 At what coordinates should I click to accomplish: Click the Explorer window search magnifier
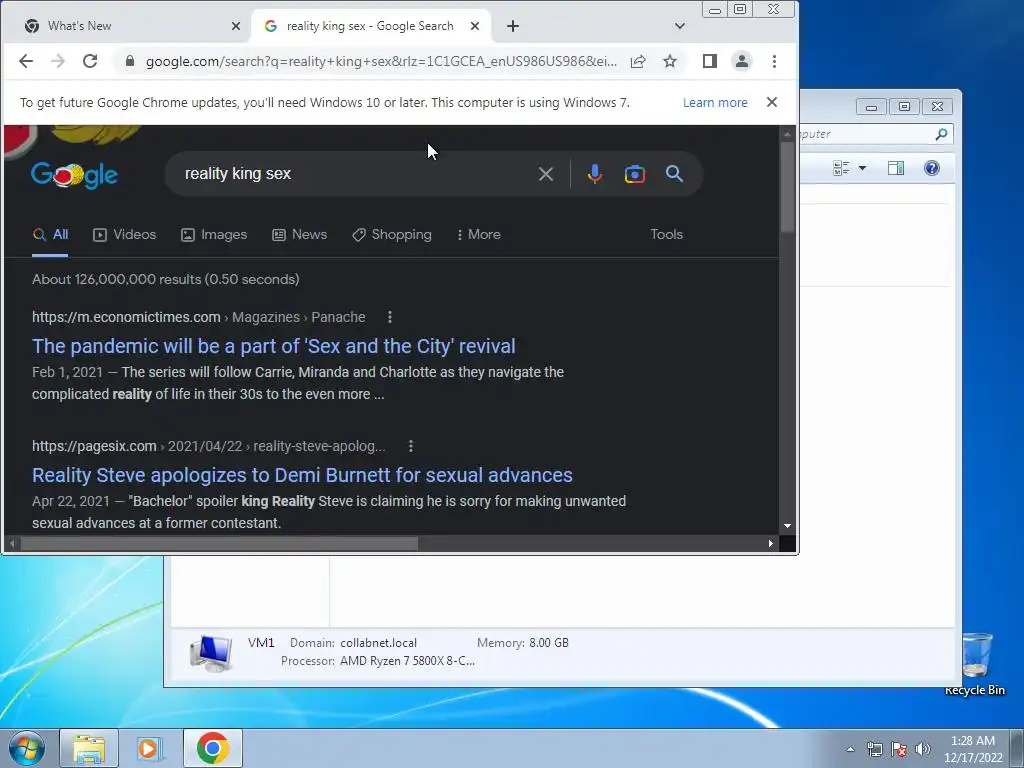[941, 134]
